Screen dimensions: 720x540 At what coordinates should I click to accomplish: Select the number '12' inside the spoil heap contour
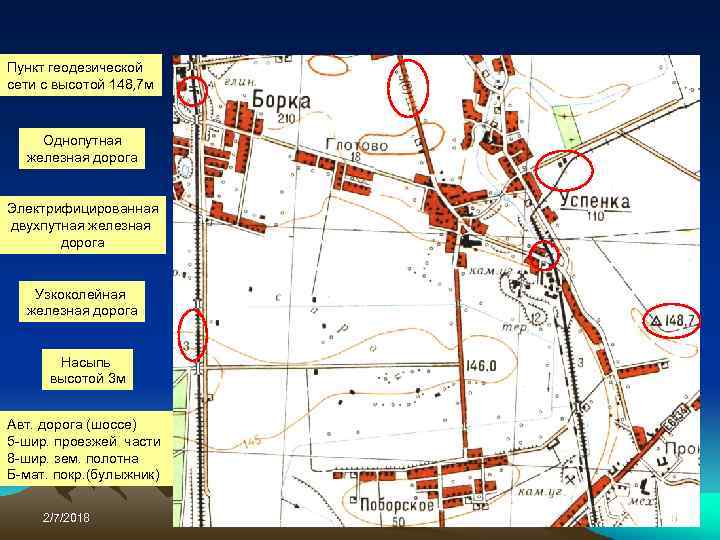pos(536,317)
